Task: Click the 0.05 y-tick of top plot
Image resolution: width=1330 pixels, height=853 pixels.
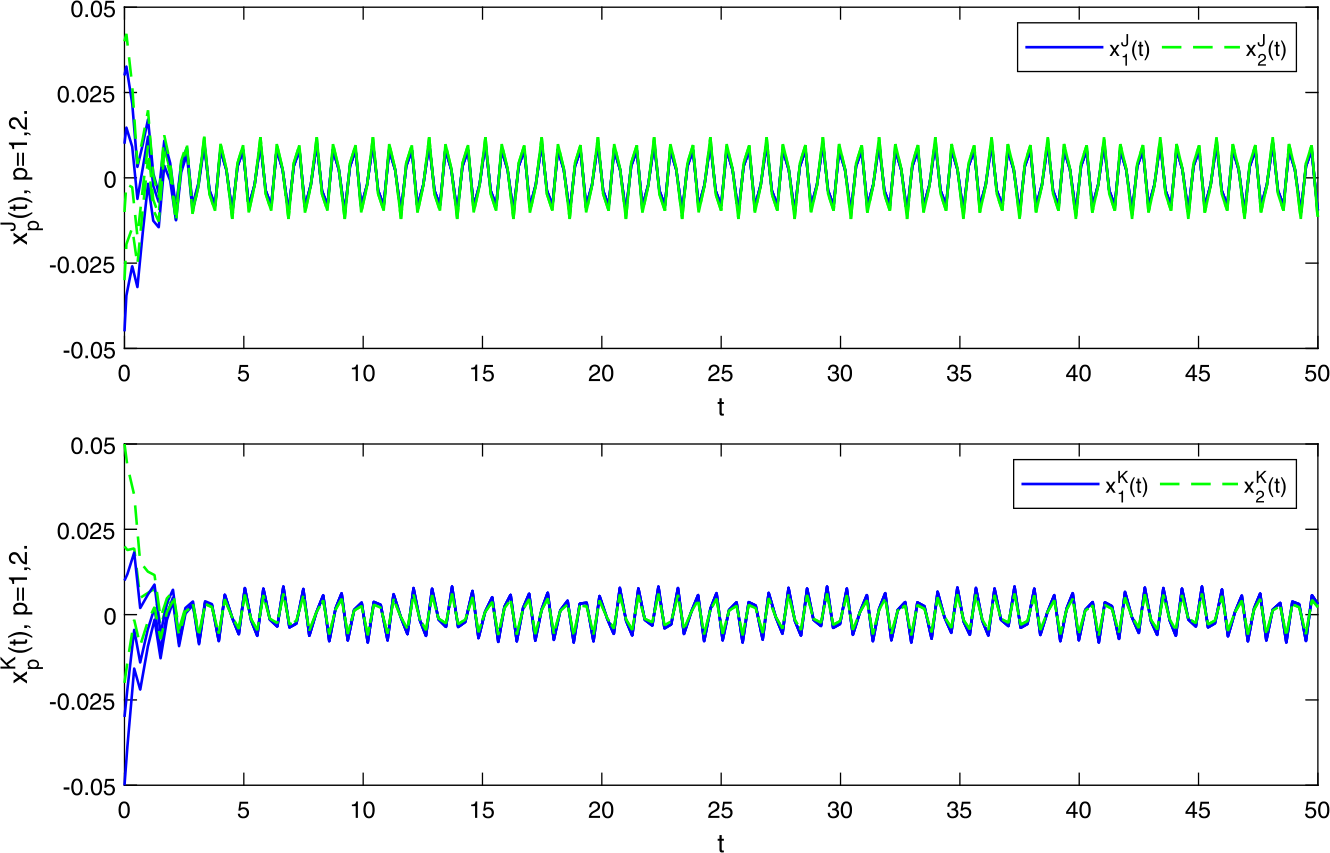Action: tap(94, 9)
